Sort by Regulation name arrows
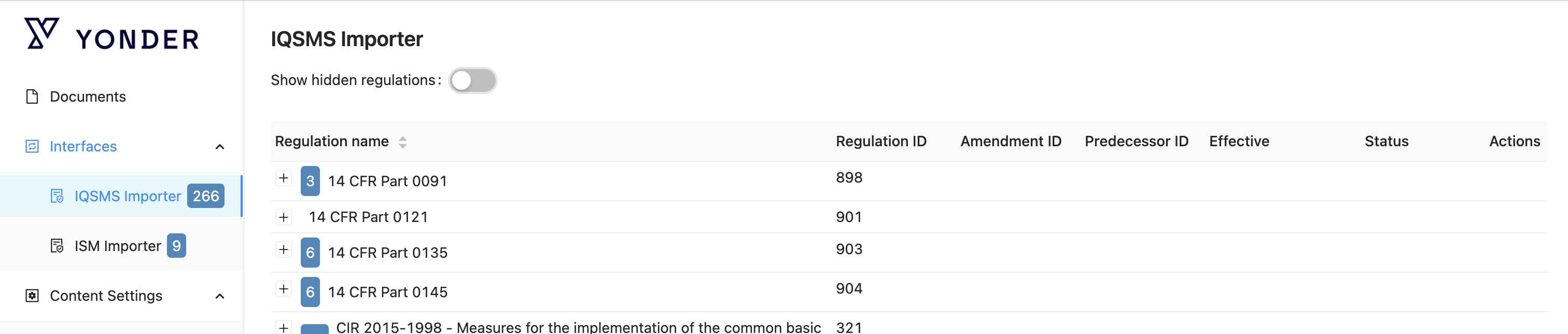Image resolution: width=1568 pixels, height=334 pixels. click(403, 142)
